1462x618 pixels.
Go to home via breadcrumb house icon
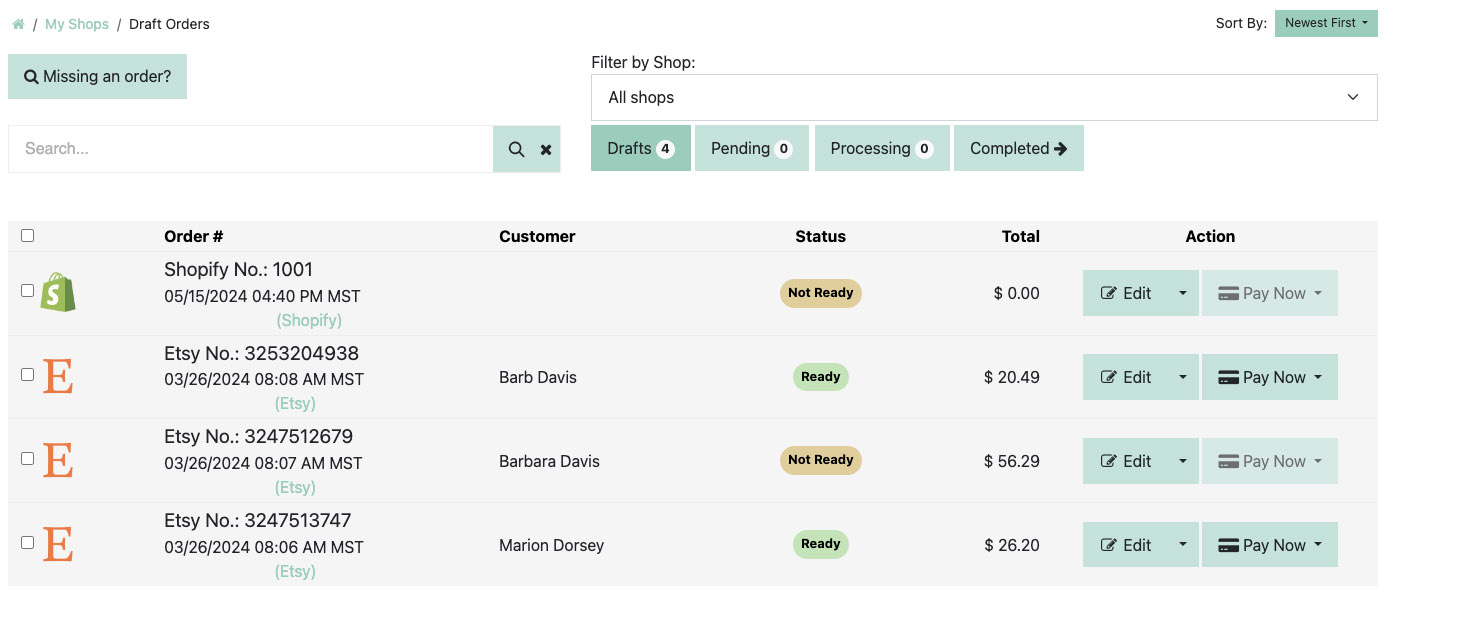coord(18,24)
